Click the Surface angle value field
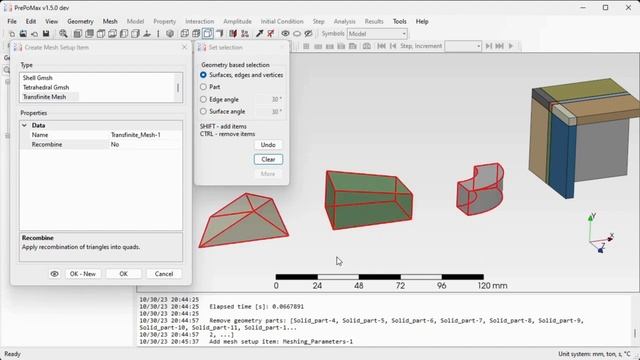The image size is (640, 360). (x=270, y=111)
